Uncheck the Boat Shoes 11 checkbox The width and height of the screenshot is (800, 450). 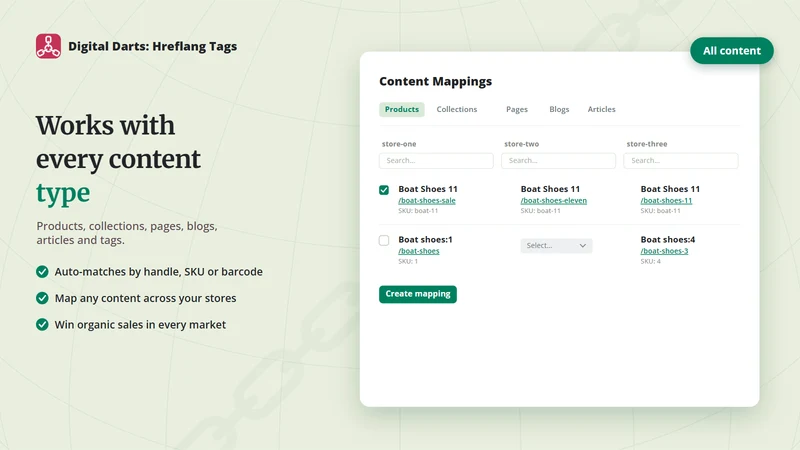(x=384, y=190)
